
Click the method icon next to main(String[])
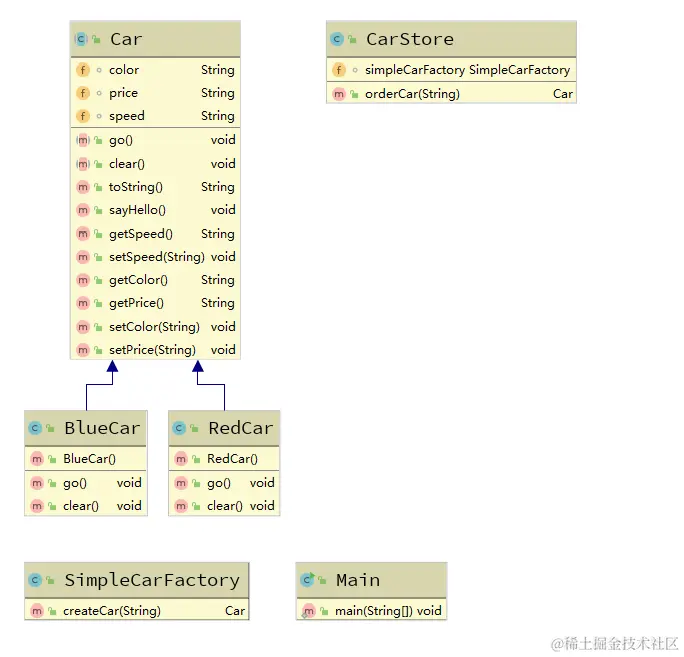[309, 611]
